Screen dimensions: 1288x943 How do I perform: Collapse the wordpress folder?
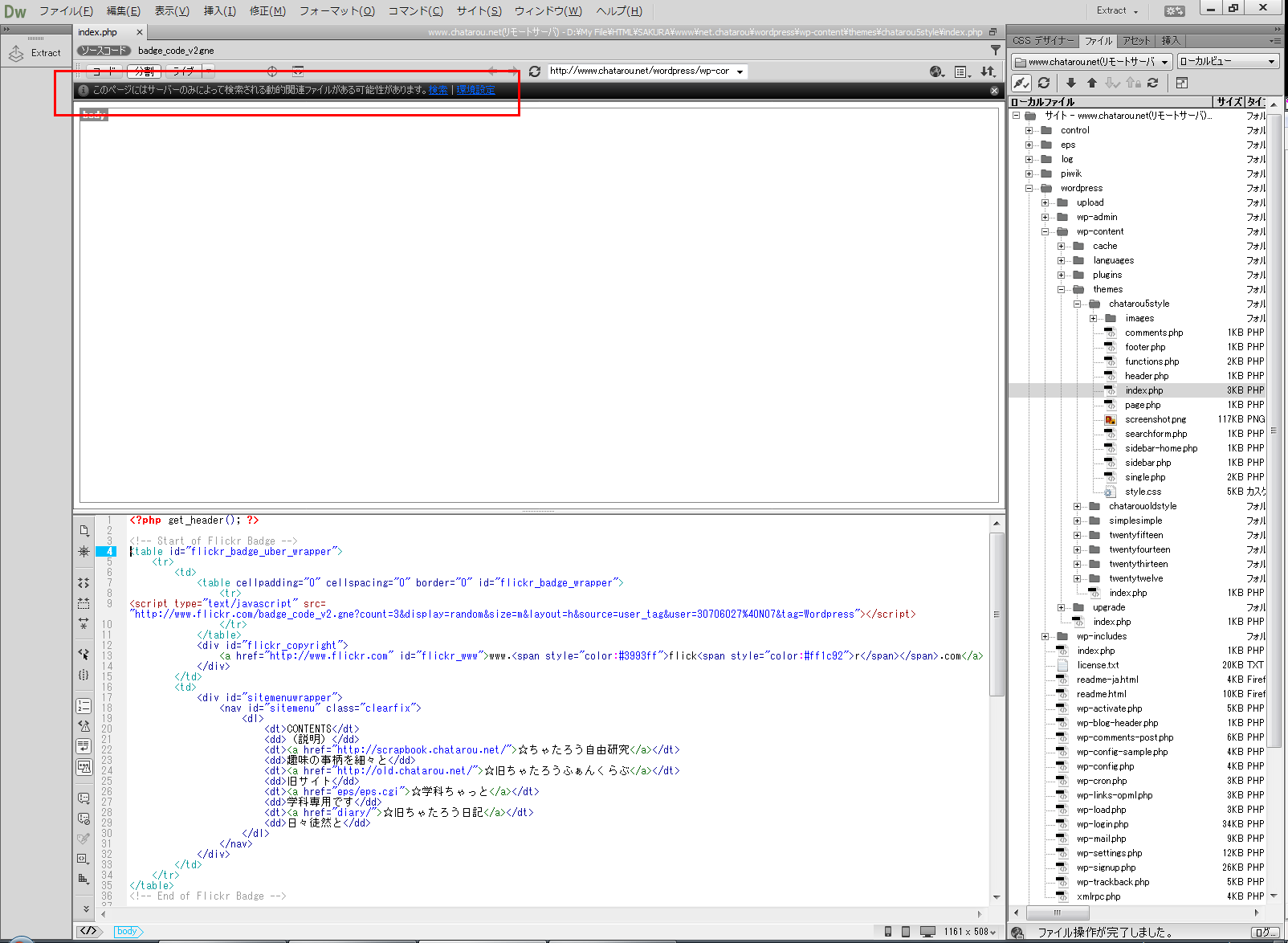pos(1029,188)
